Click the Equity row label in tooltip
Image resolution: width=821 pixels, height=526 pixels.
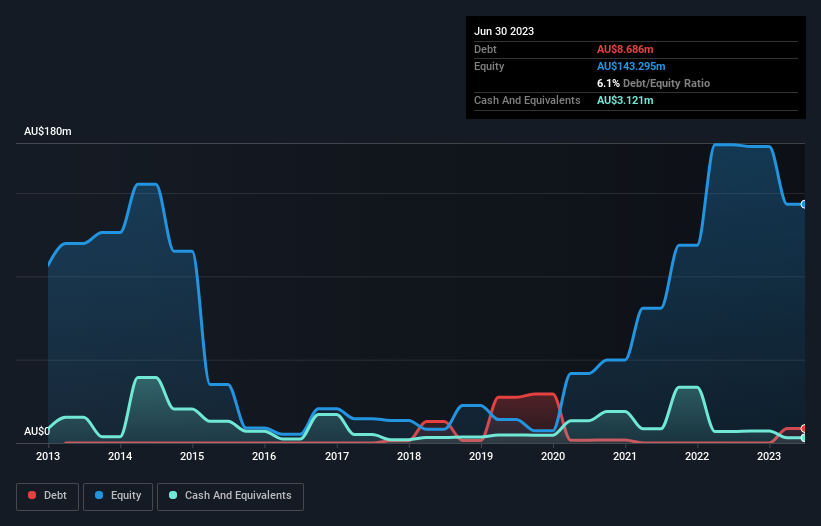click(x=489, y=66)
